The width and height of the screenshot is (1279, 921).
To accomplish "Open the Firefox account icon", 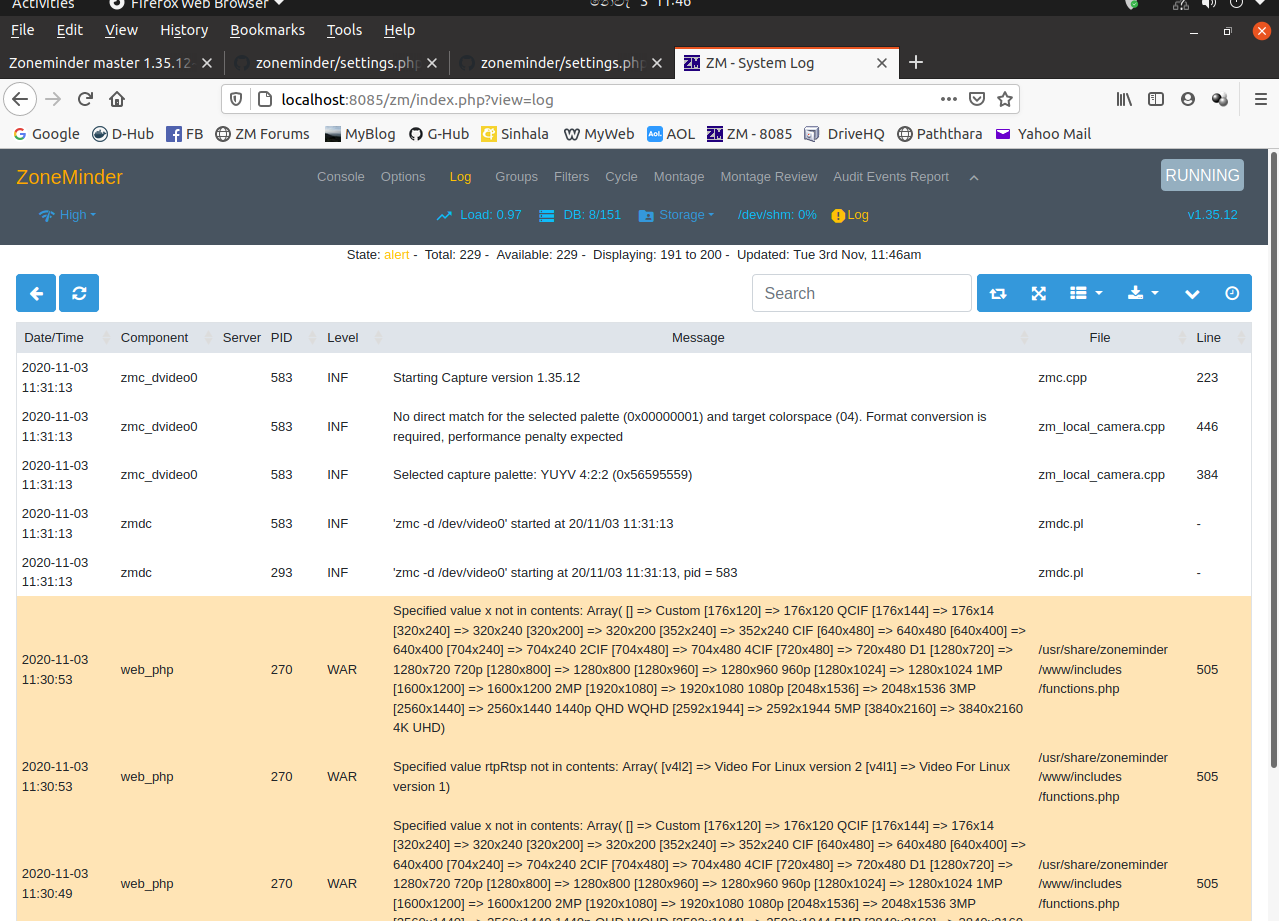I will [1188, 99].
